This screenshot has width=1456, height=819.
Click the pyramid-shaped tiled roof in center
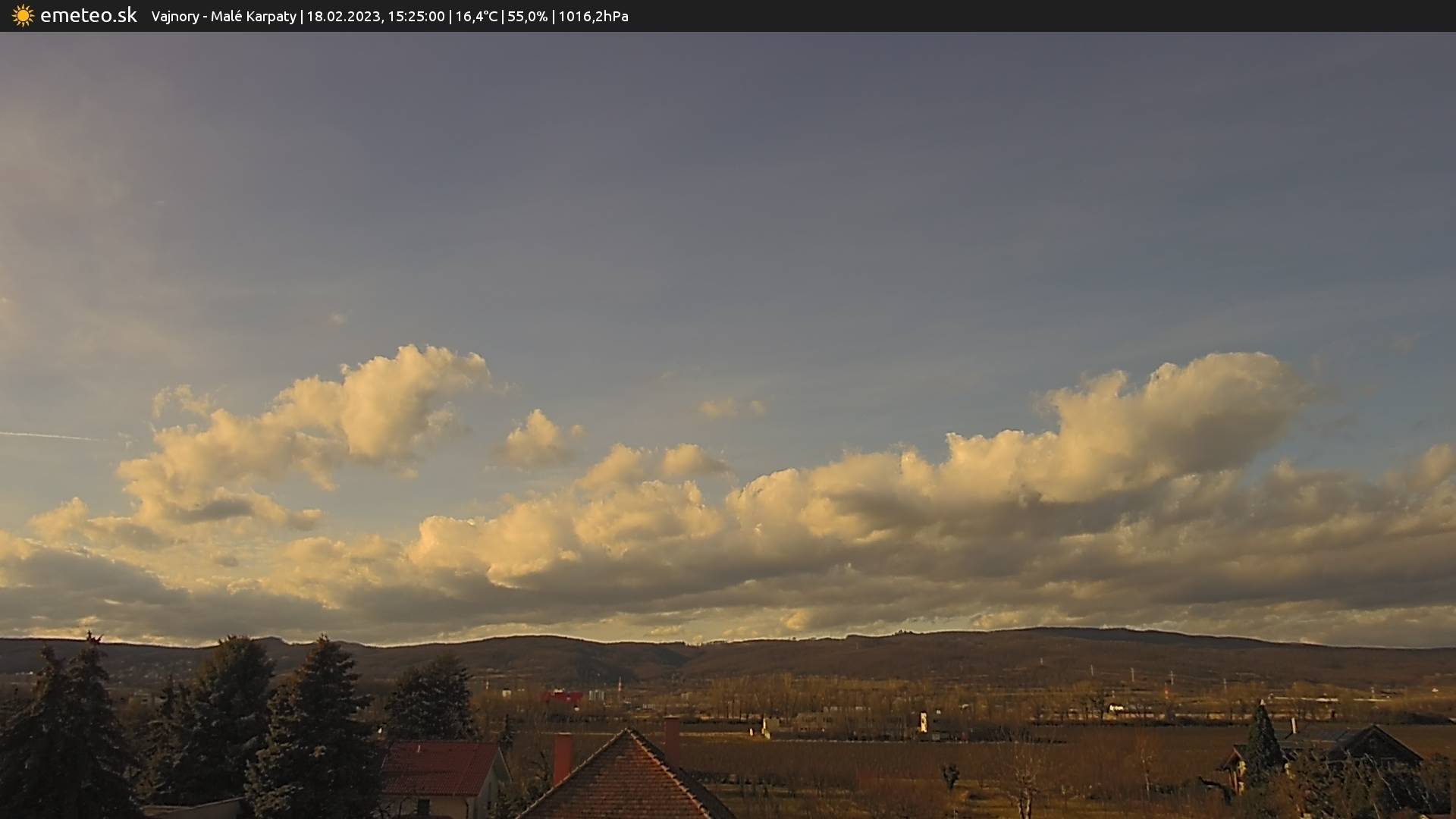626,781
